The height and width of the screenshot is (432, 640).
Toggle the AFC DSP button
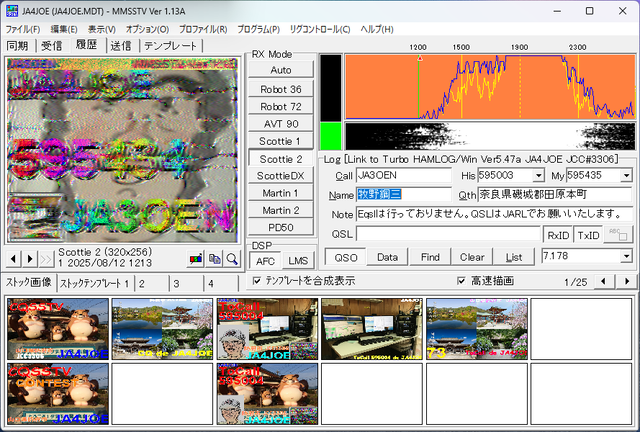265,261
